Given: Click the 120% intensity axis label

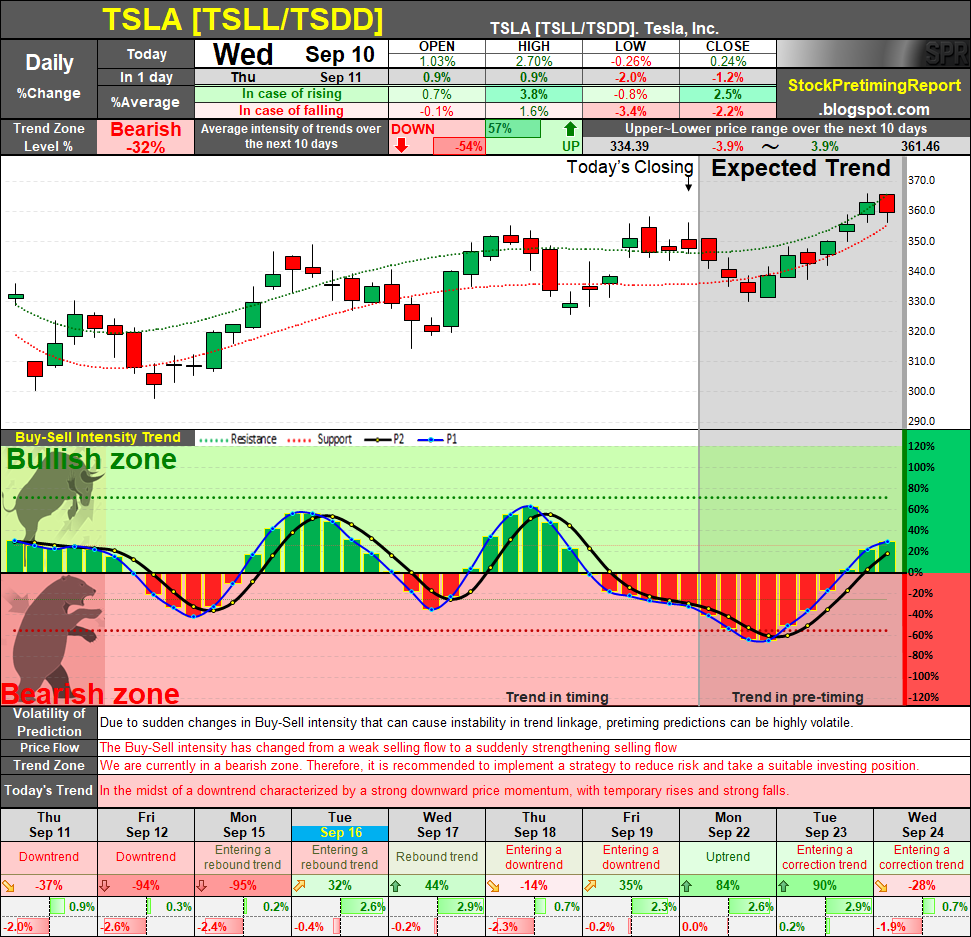Looking at the screenshot, I should point(921,447).
